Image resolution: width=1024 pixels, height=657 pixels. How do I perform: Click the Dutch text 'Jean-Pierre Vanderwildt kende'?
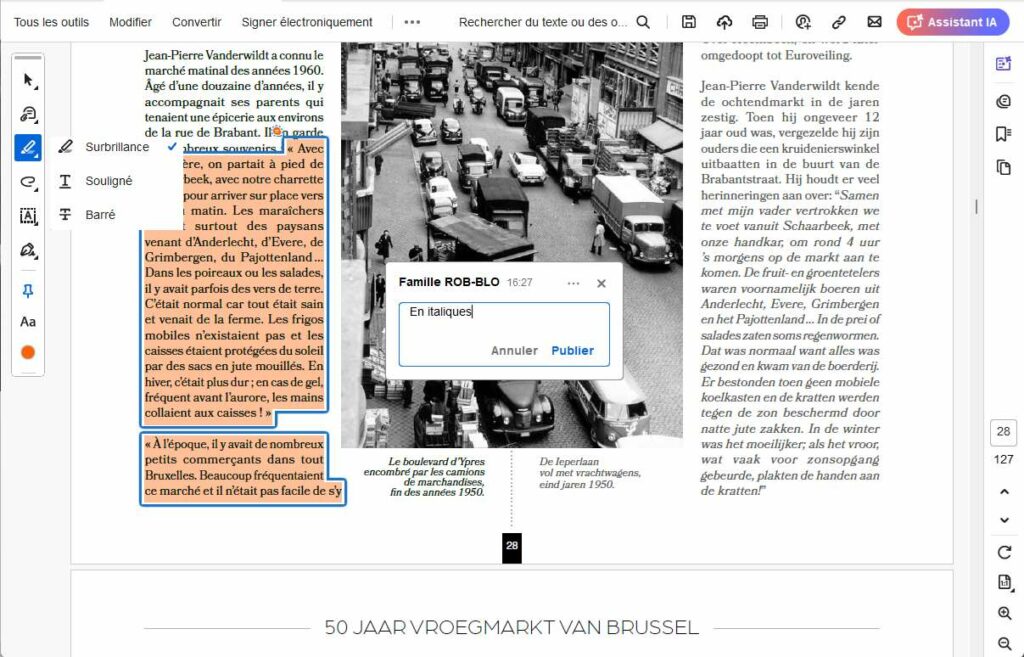click(790, 86)
